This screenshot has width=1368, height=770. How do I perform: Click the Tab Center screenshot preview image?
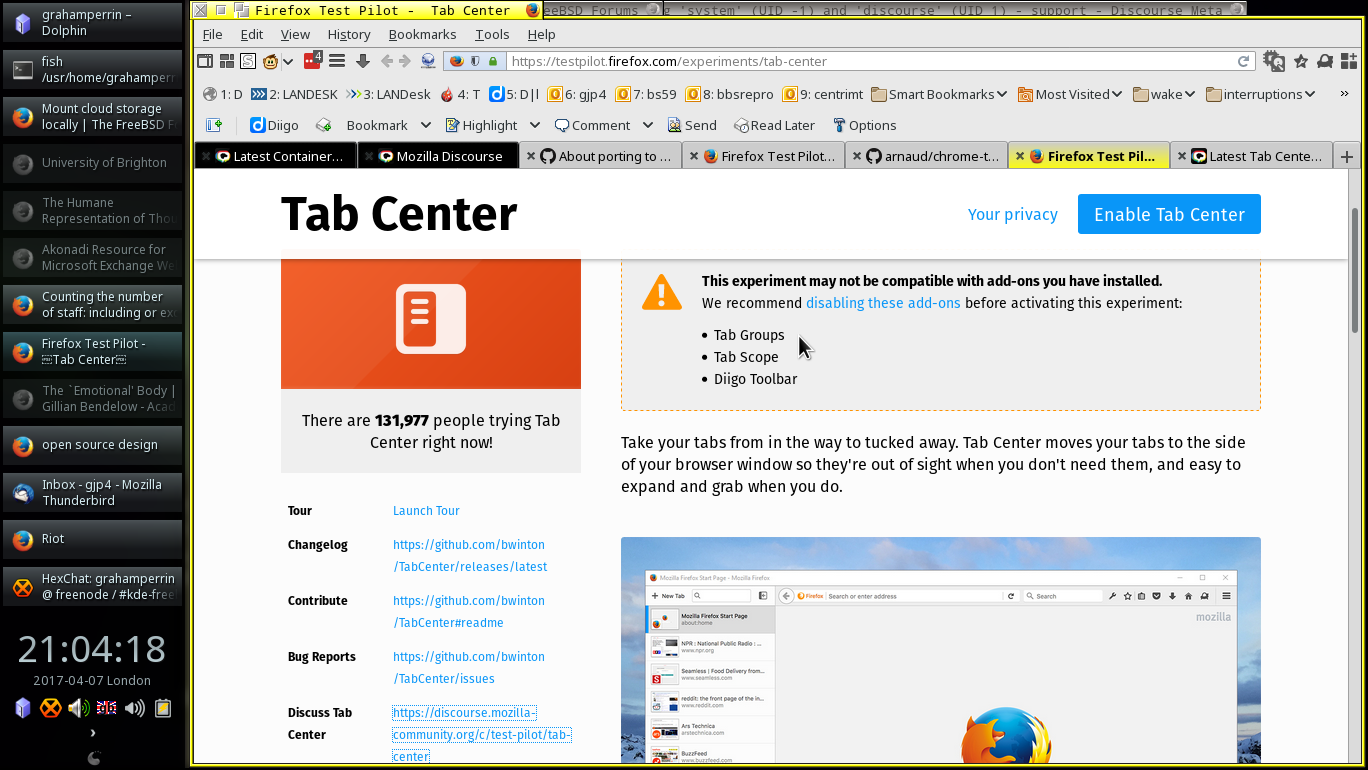click(x=940, y=650)
